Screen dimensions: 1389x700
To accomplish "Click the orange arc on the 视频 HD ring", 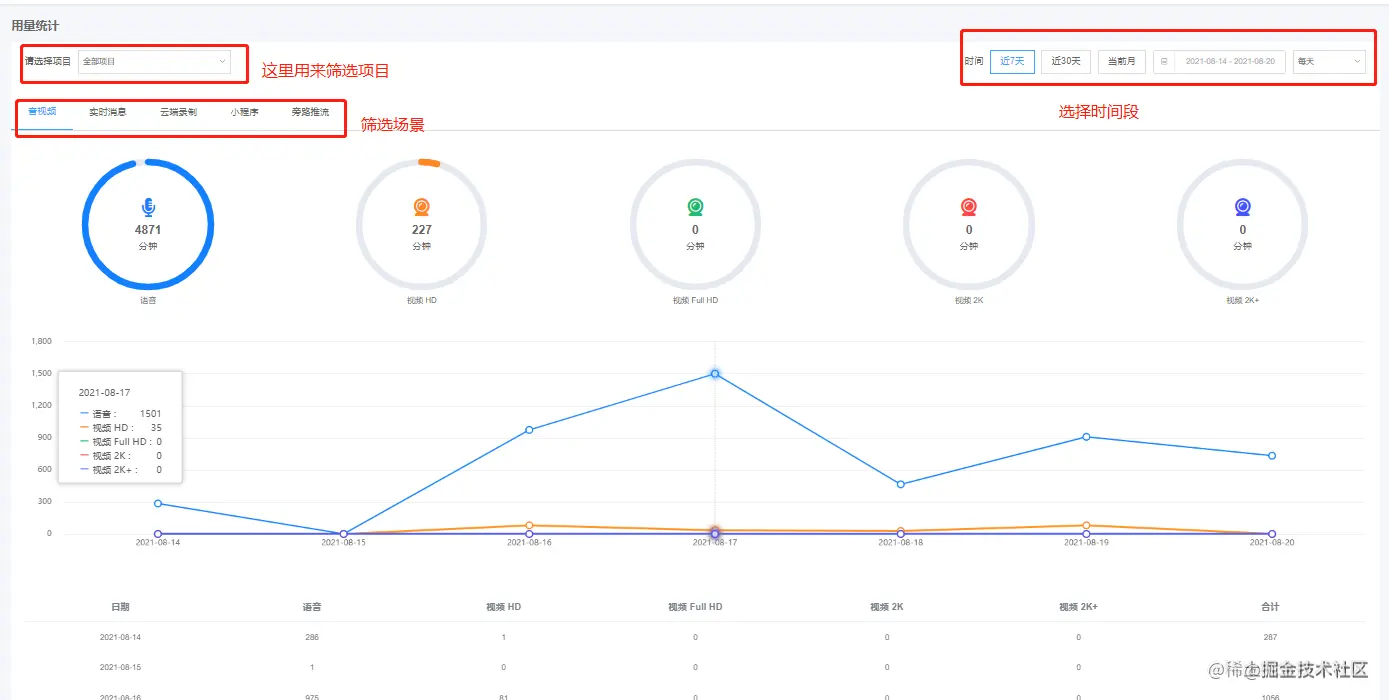I will point(429,162).
